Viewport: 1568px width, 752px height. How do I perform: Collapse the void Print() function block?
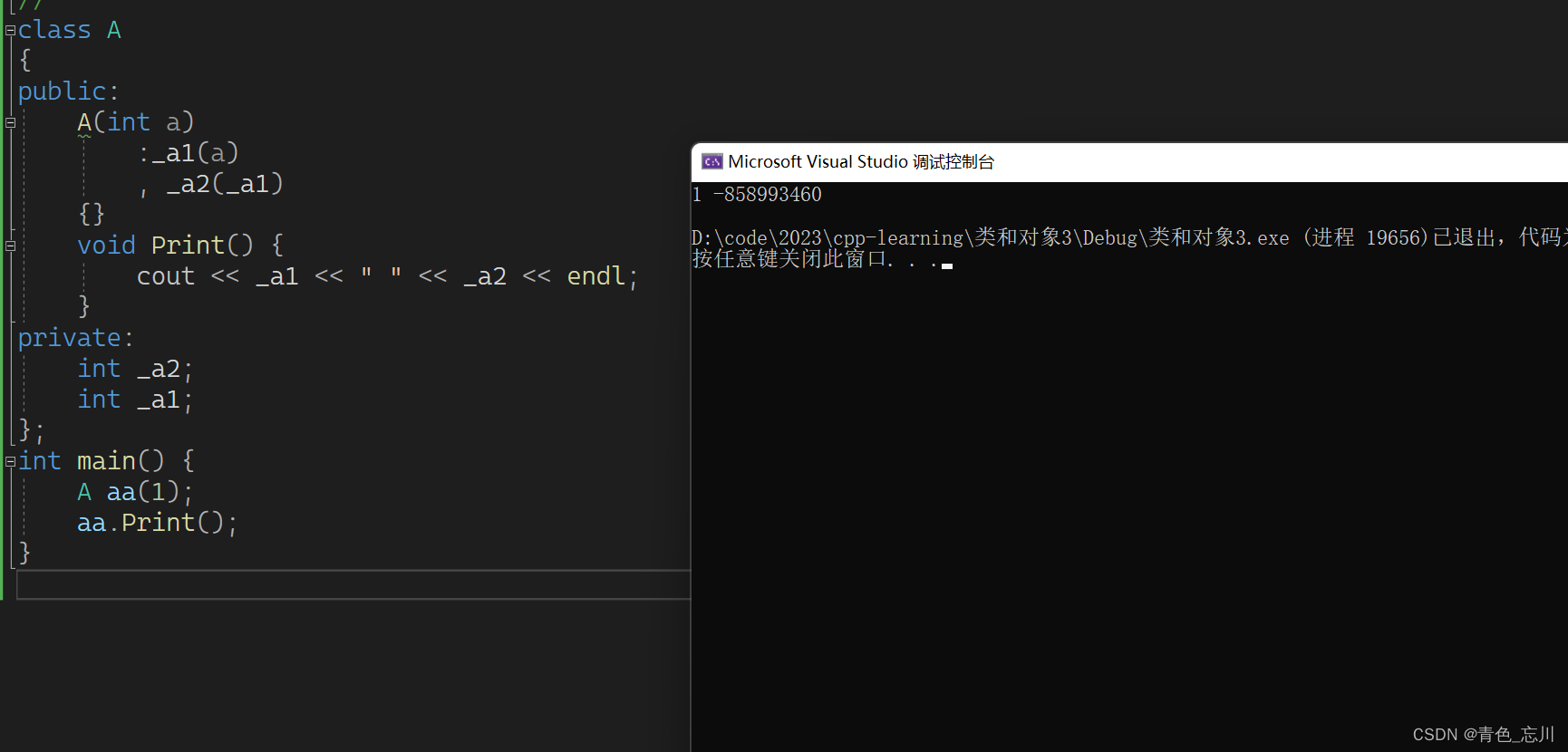coord(10,246)
